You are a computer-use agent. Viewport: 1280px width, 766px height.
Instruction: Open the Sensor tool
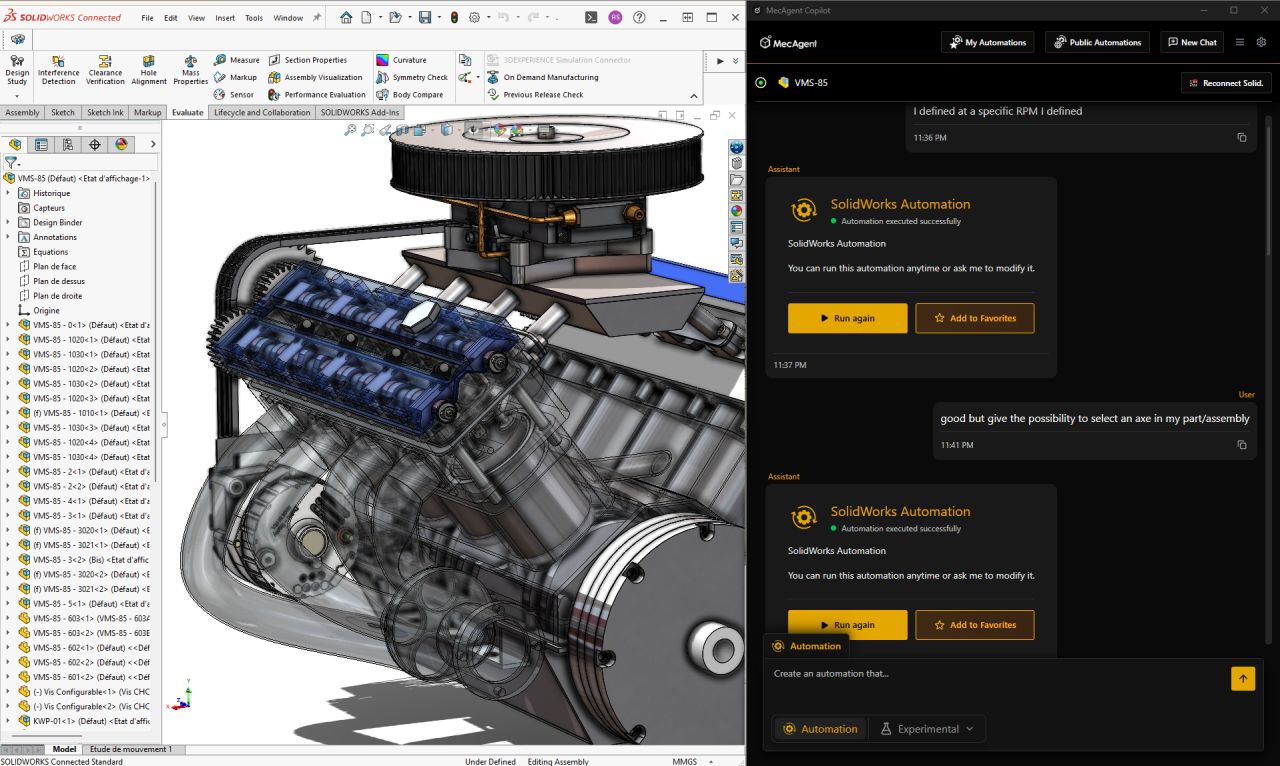pos(235,94)
